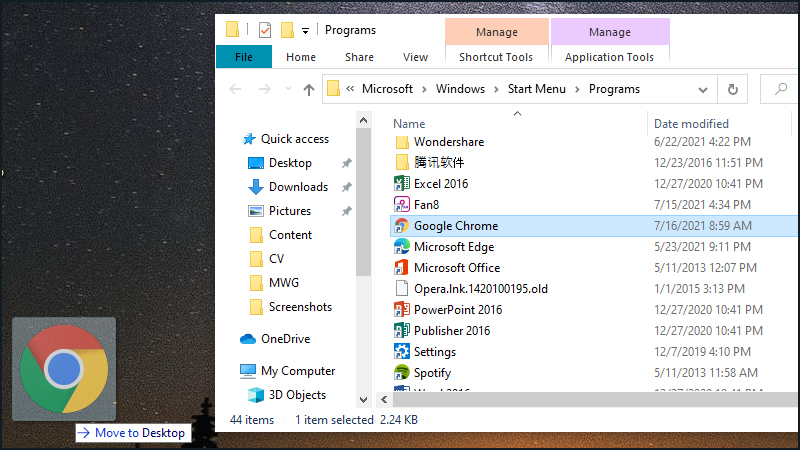This screenshot has width=800, height=450.
Task: Open the MWG folder in sidebar
Action: pos(284,283)
